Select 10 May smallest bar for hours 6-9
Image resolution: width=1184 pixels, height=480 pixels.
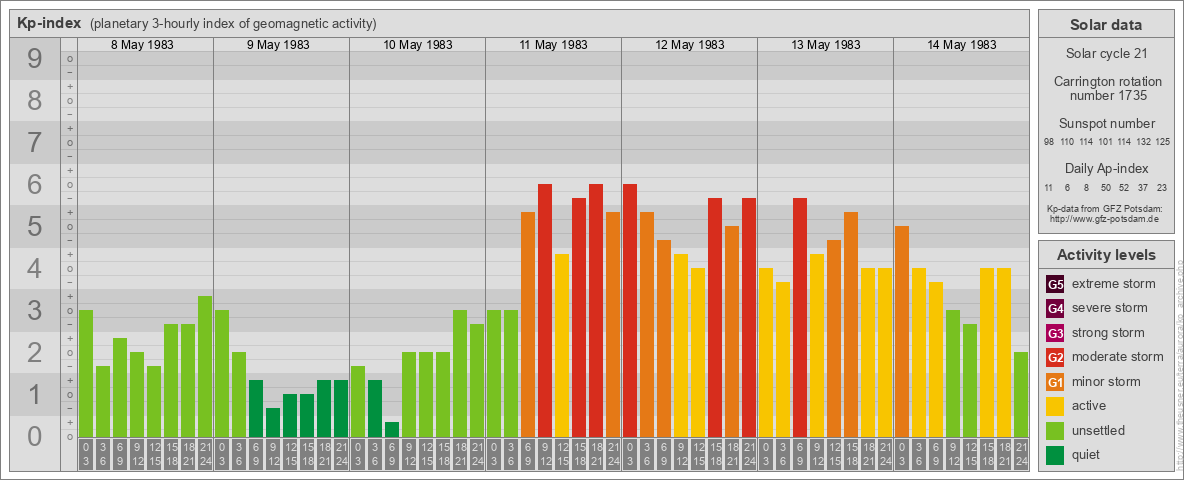(392, 429)
